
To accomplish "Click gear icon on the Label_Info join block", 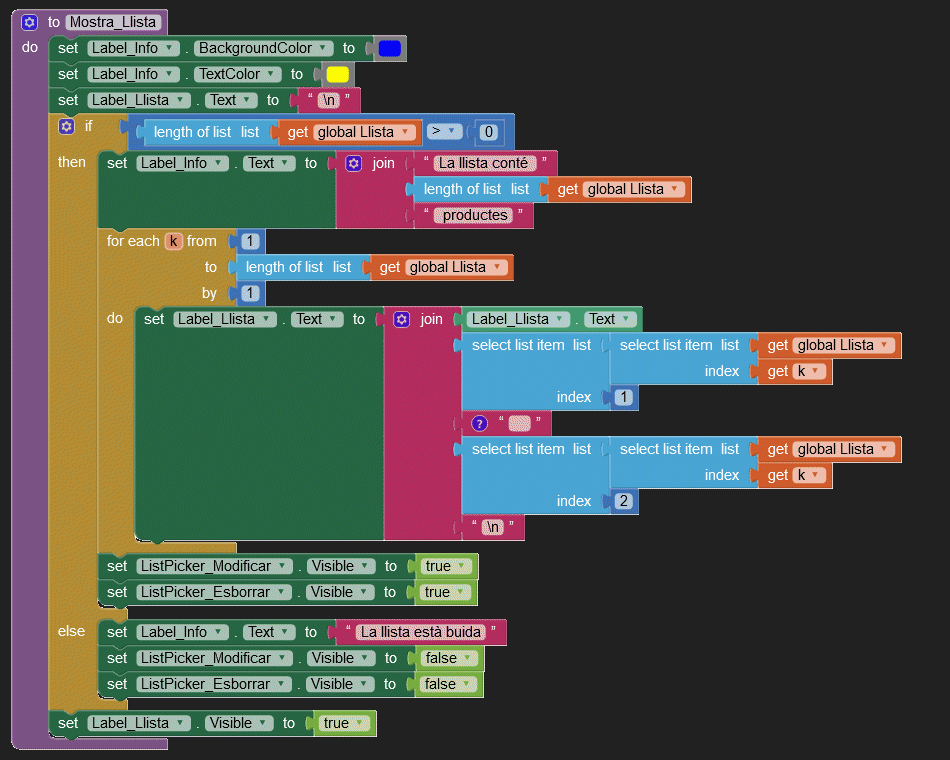I will pos(353,163).
